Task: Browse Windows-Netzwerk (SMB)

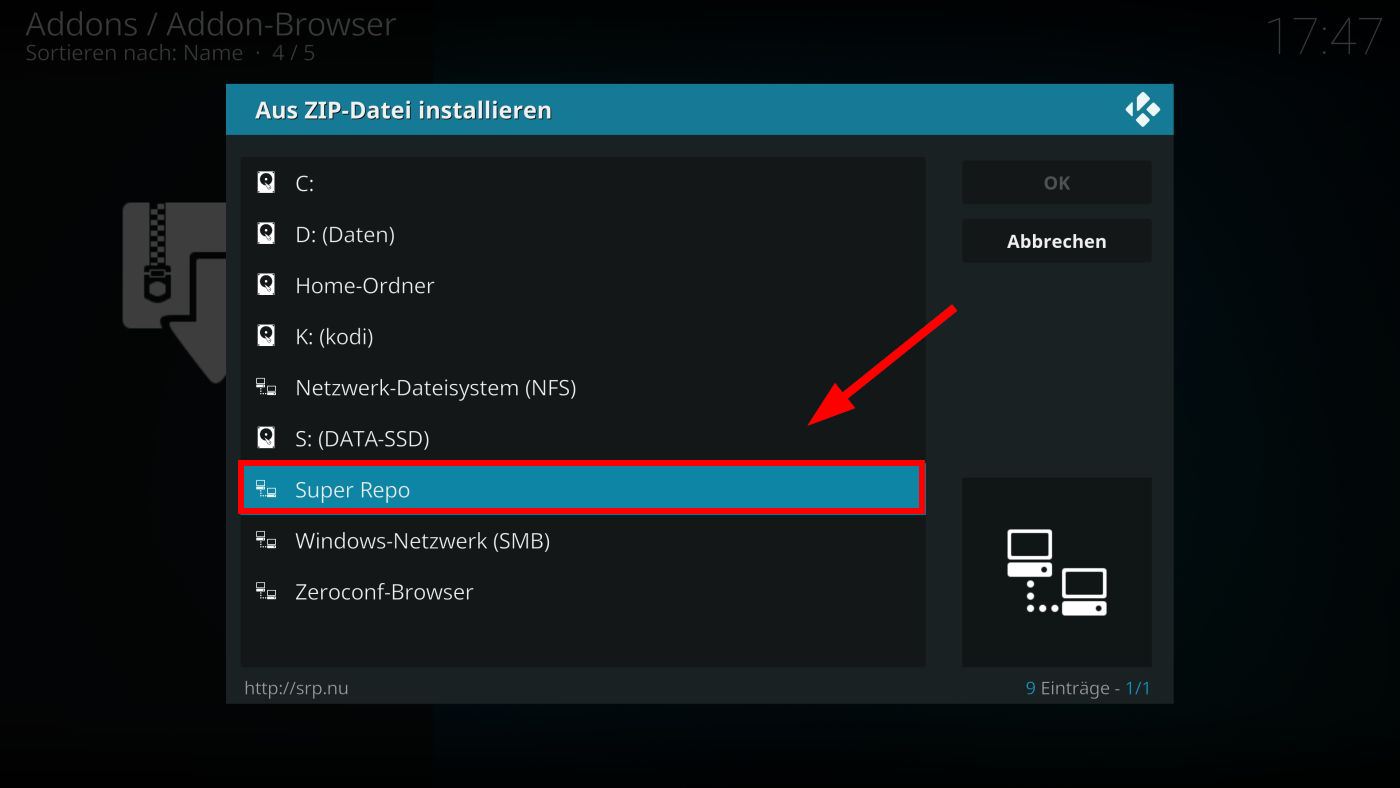Action: click(583, 540)
